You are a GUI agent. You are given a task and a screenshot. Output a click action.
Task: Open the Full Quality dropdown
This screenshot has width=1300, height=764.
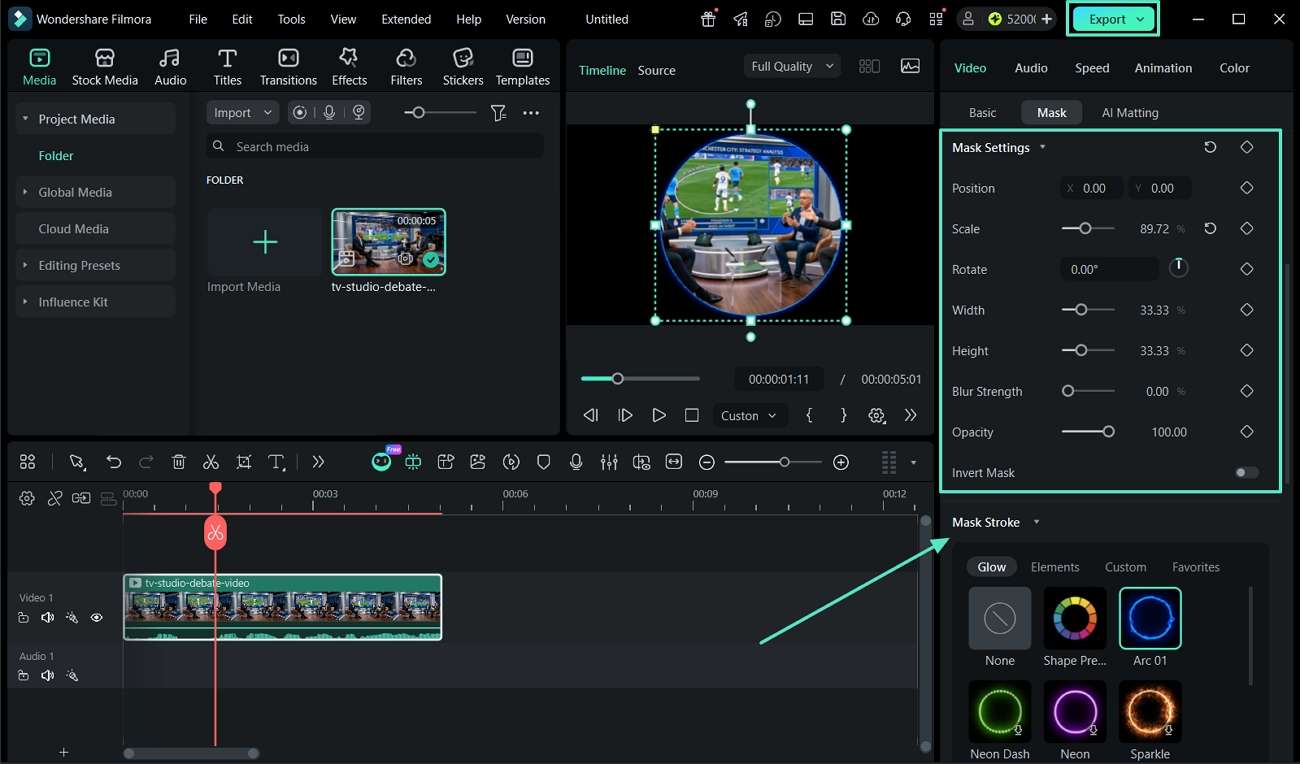(792, 66)
